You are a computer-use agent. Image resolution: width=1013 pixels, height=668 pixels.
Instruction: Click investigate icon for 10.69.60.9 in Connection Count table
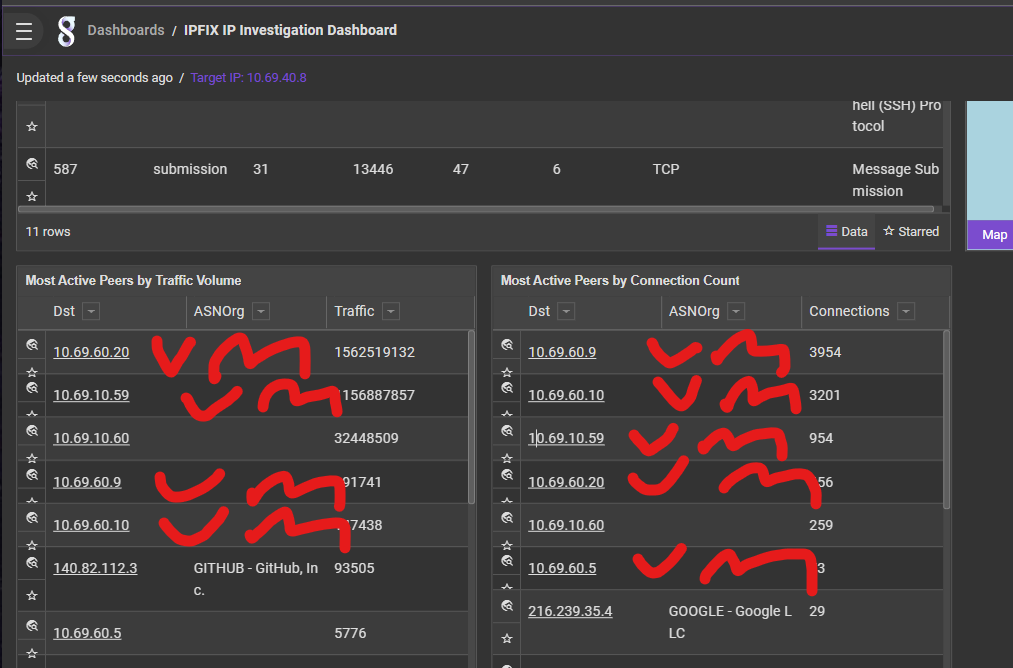508,345
